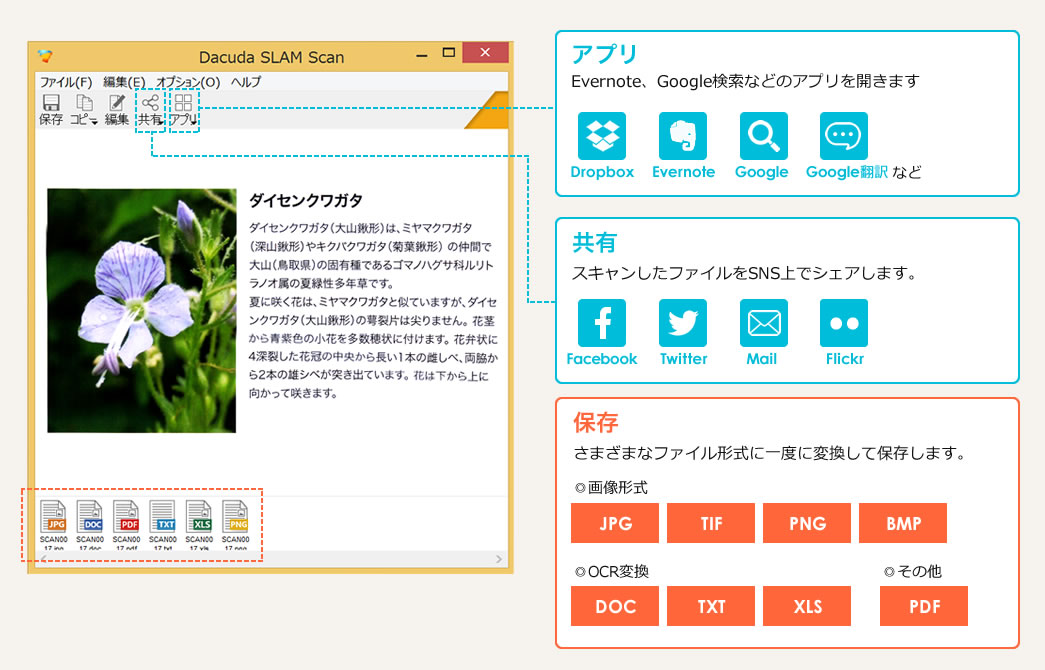The width and height of the screenshot is (1045, 670).
Task: Click the Facebook share icon
Action: pyautogui.click(x=602, y=323)
